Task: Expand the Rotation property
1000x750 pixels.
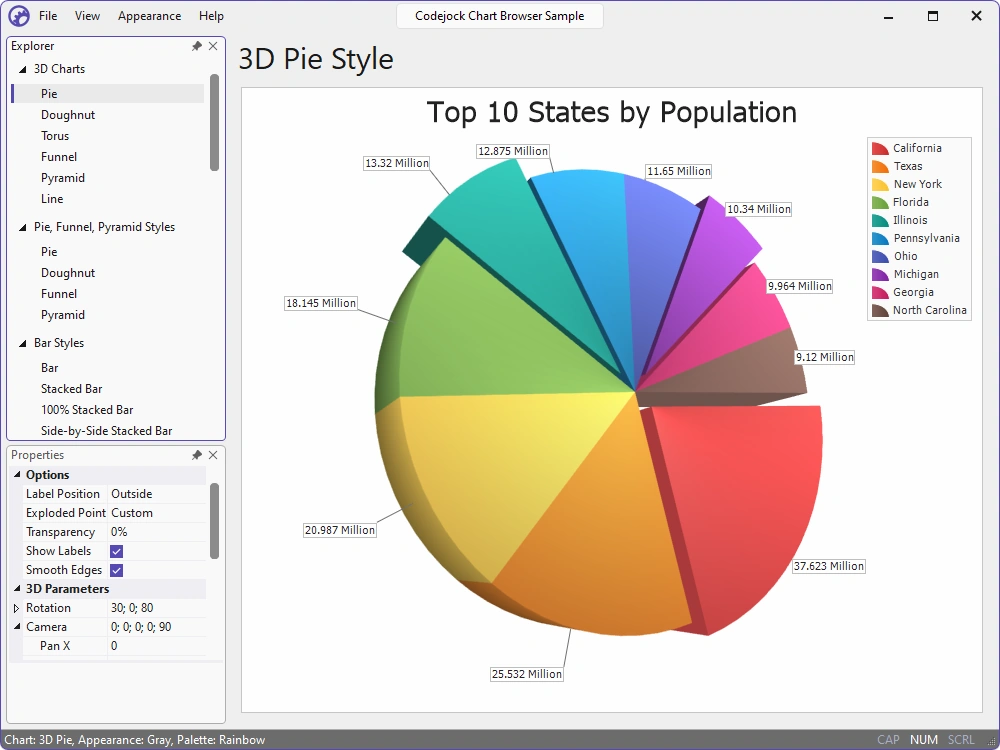Action: click(x=17, y=608)
